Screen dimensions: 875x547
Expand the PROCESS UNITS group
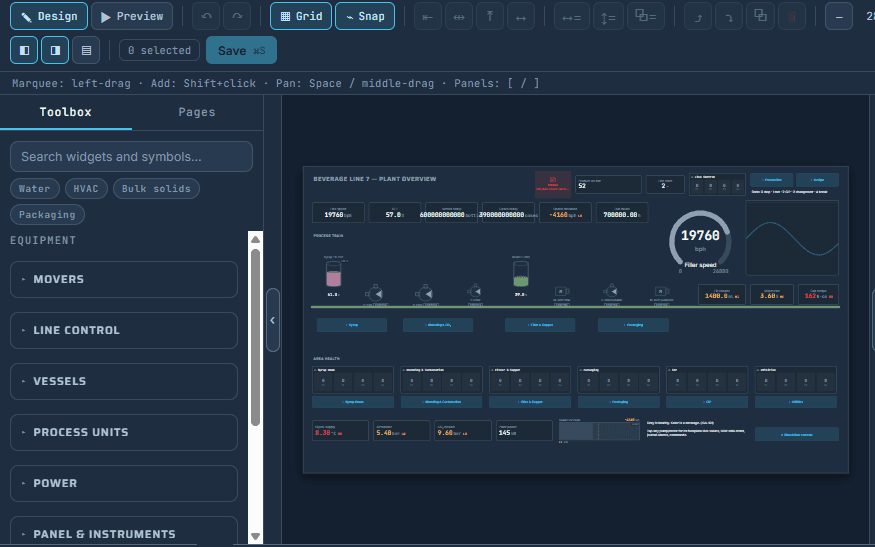(124, 432)
